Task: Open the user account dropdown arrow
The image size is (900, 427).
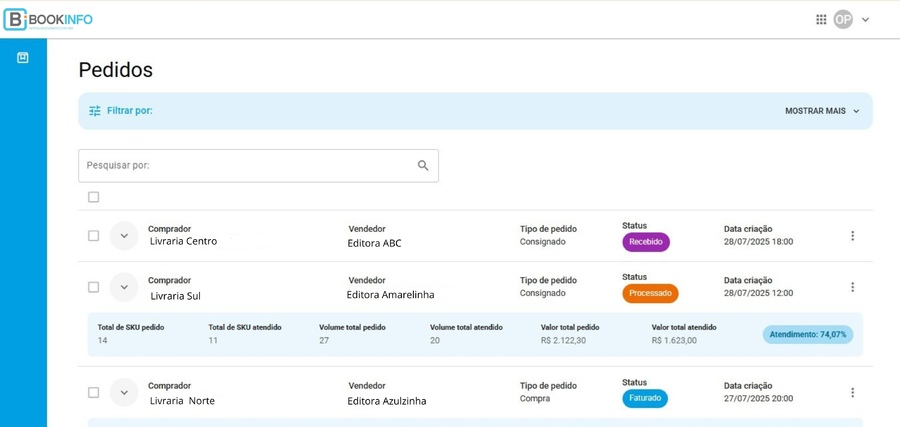Action: (865, 19)
